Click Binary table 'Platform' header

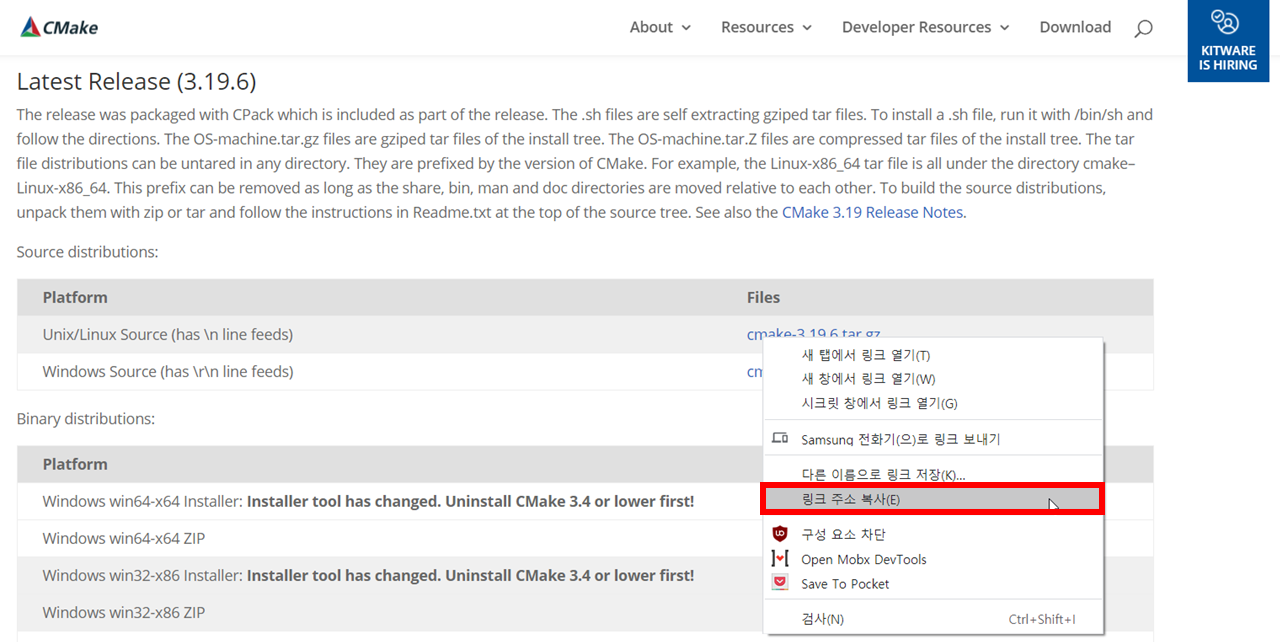[x=75, y=464]
